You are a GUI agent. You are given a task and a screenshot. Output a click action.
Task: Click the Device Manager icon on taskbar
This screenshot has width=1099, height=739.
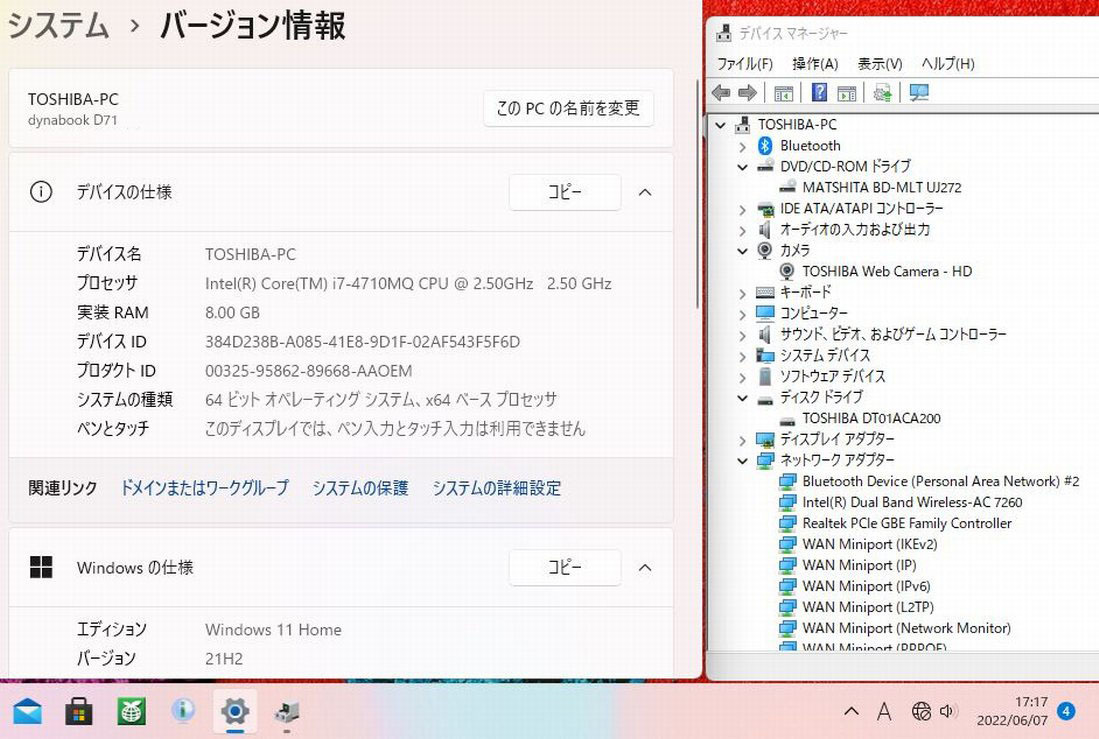point(287,712)
